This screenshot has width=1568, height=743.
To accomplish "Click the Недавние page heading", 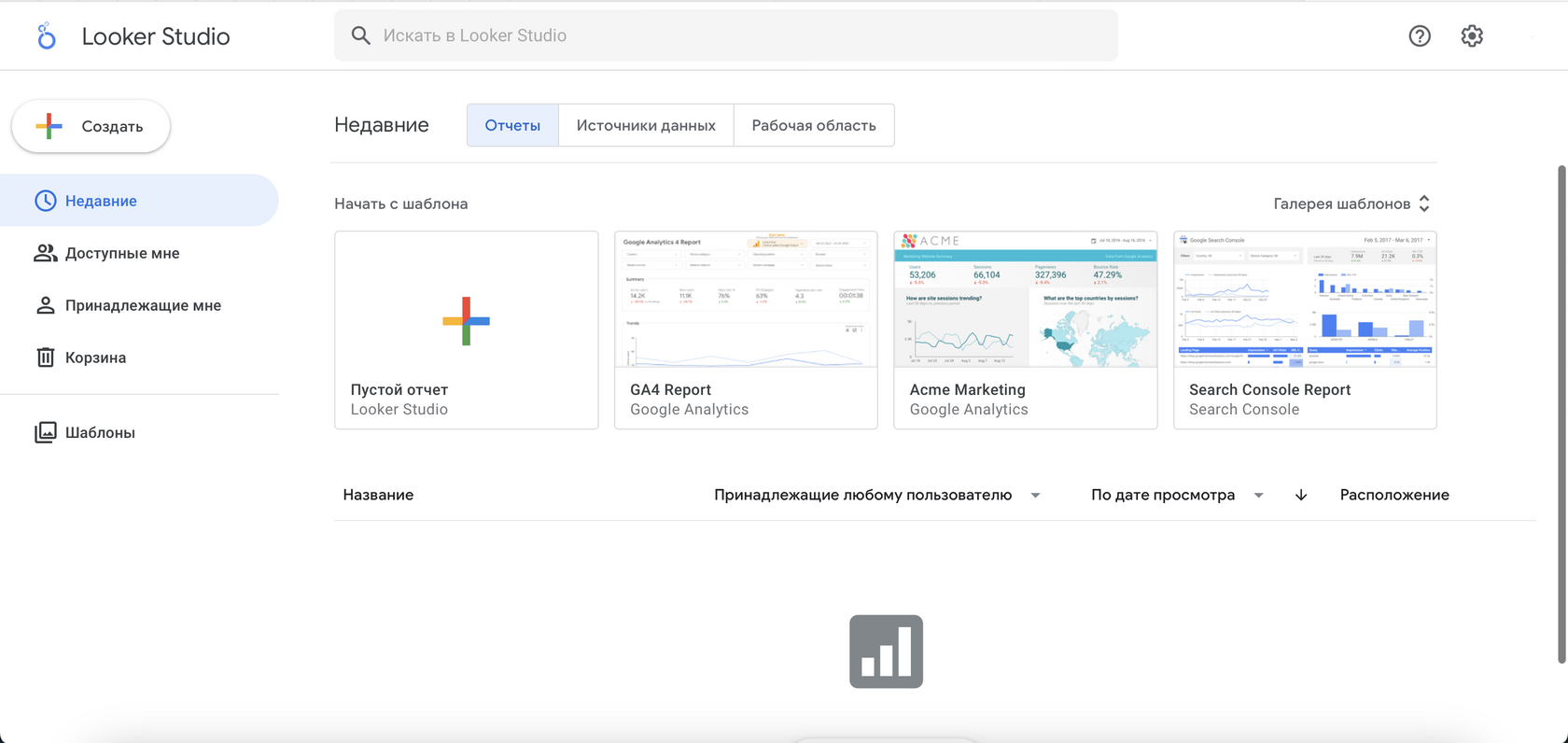I will coord(382,125).
